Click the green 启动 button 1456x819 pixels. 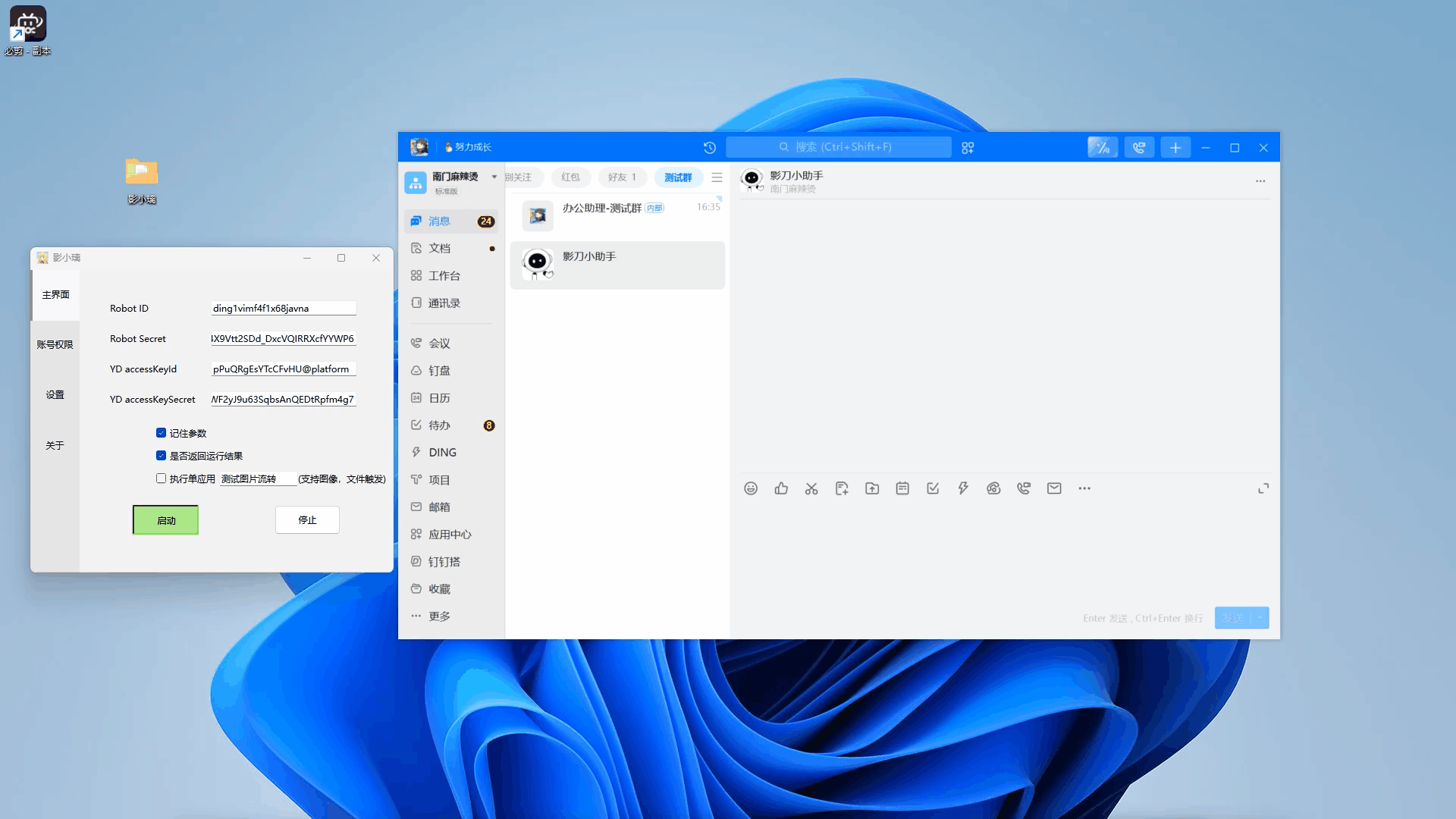tap(166, 520)
